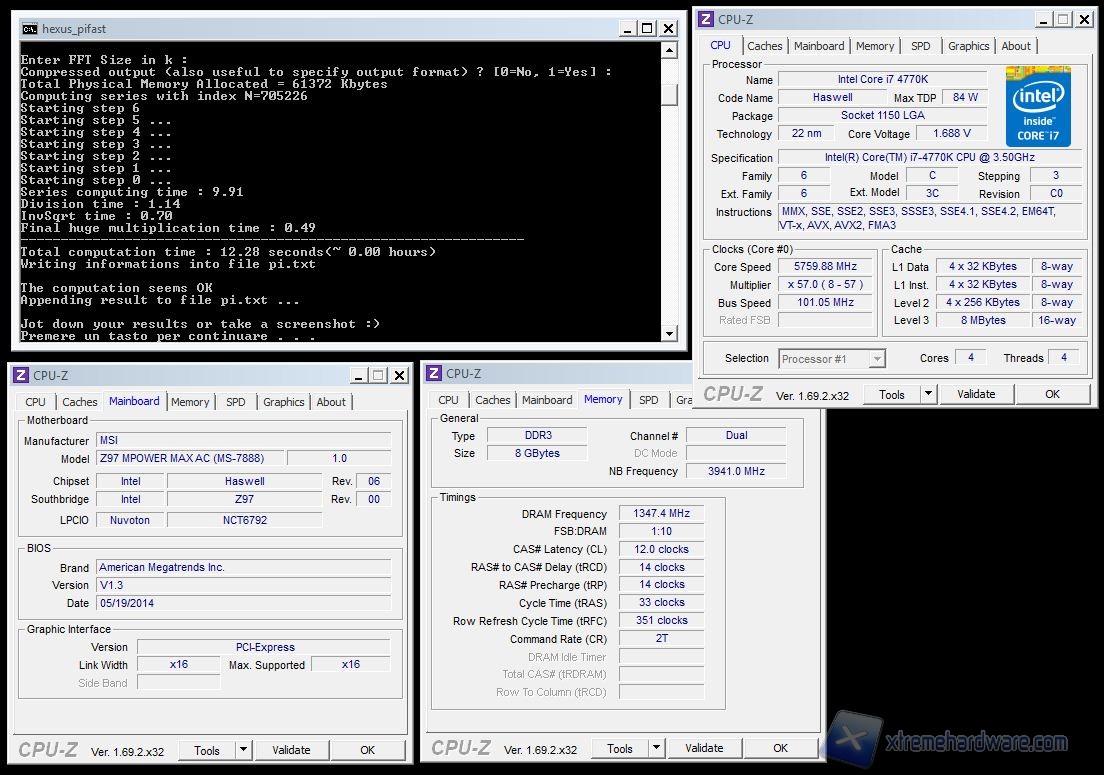
Task: Click the CPU-Z icon in the Mainboard window title bar
Action: [20, 375]
